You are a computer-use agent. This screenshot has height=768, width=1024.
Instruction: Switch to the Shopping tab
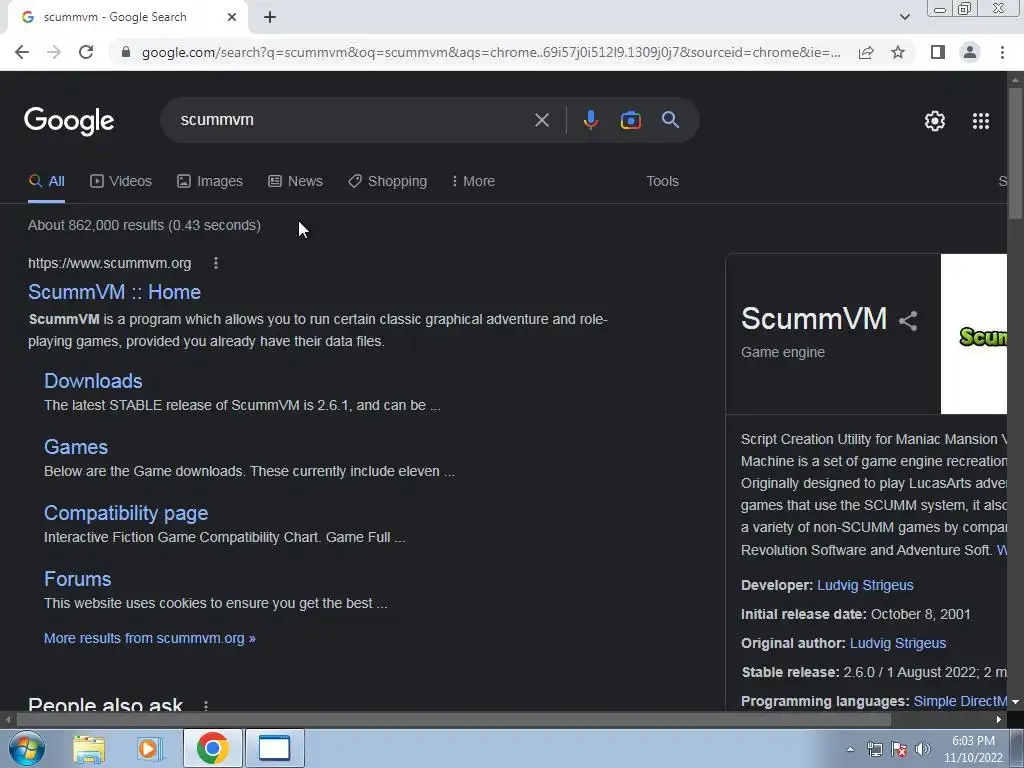pyautogui.click(x=387, y=181)
